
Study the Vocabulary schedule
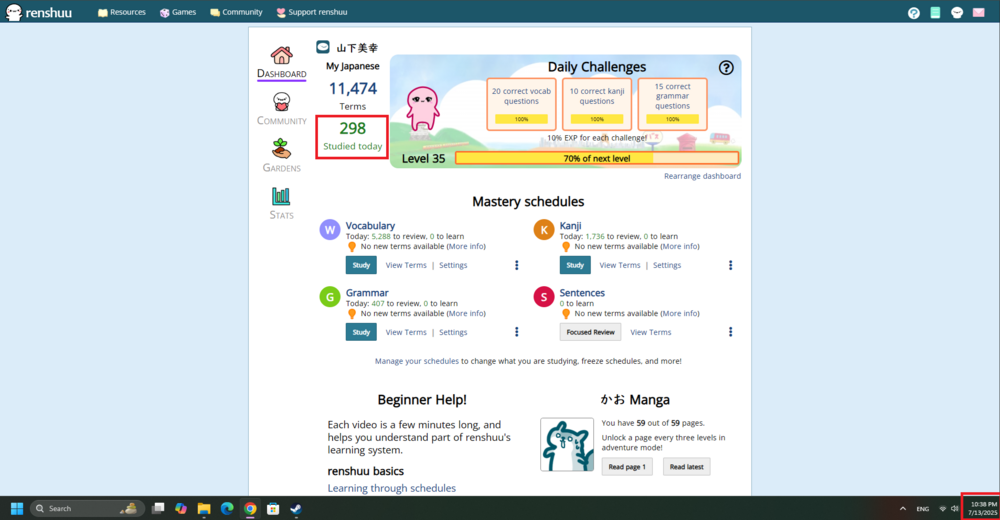[361, 265]
